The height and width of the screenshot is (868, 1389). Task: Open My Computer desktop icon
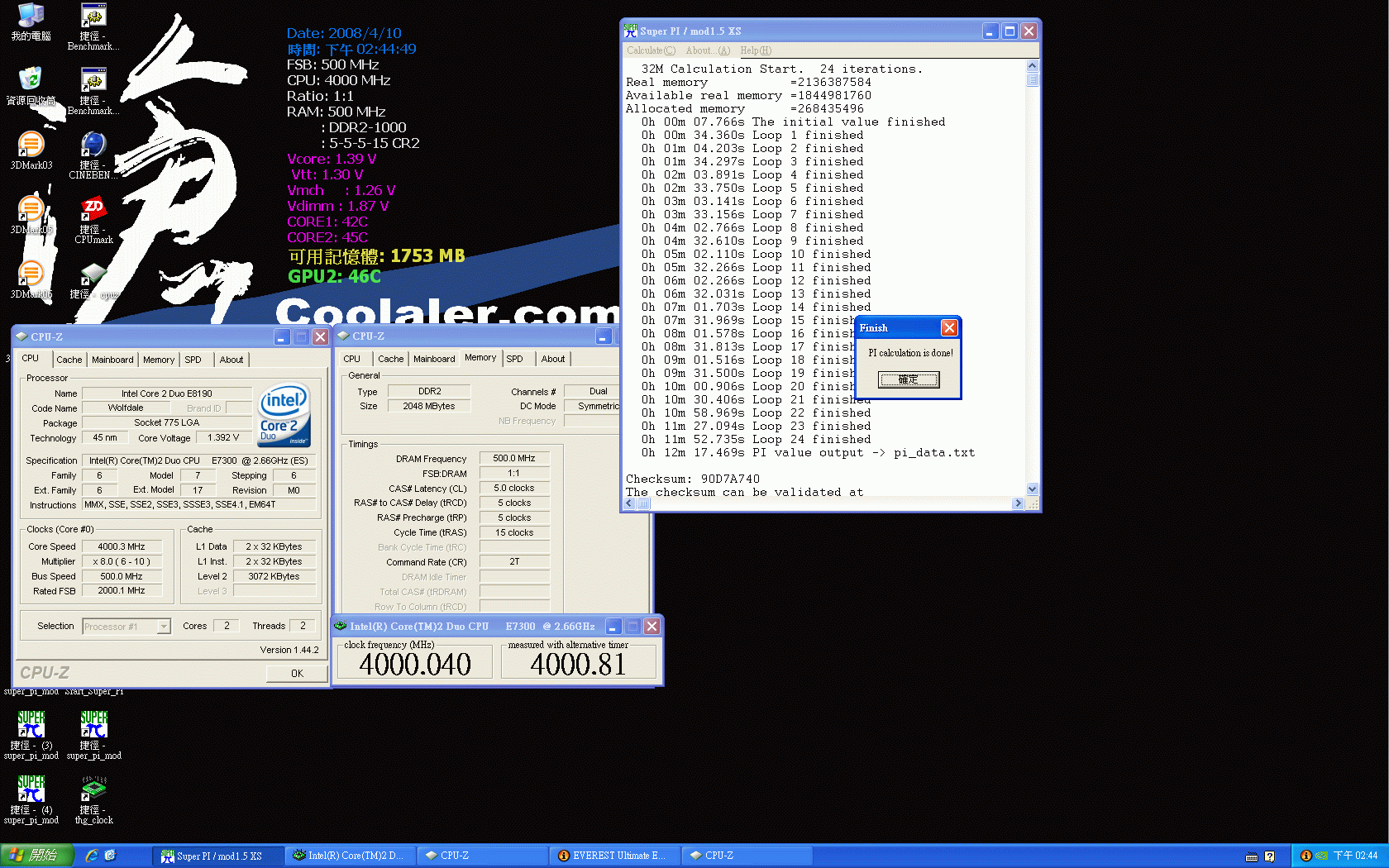coord(31,21)
